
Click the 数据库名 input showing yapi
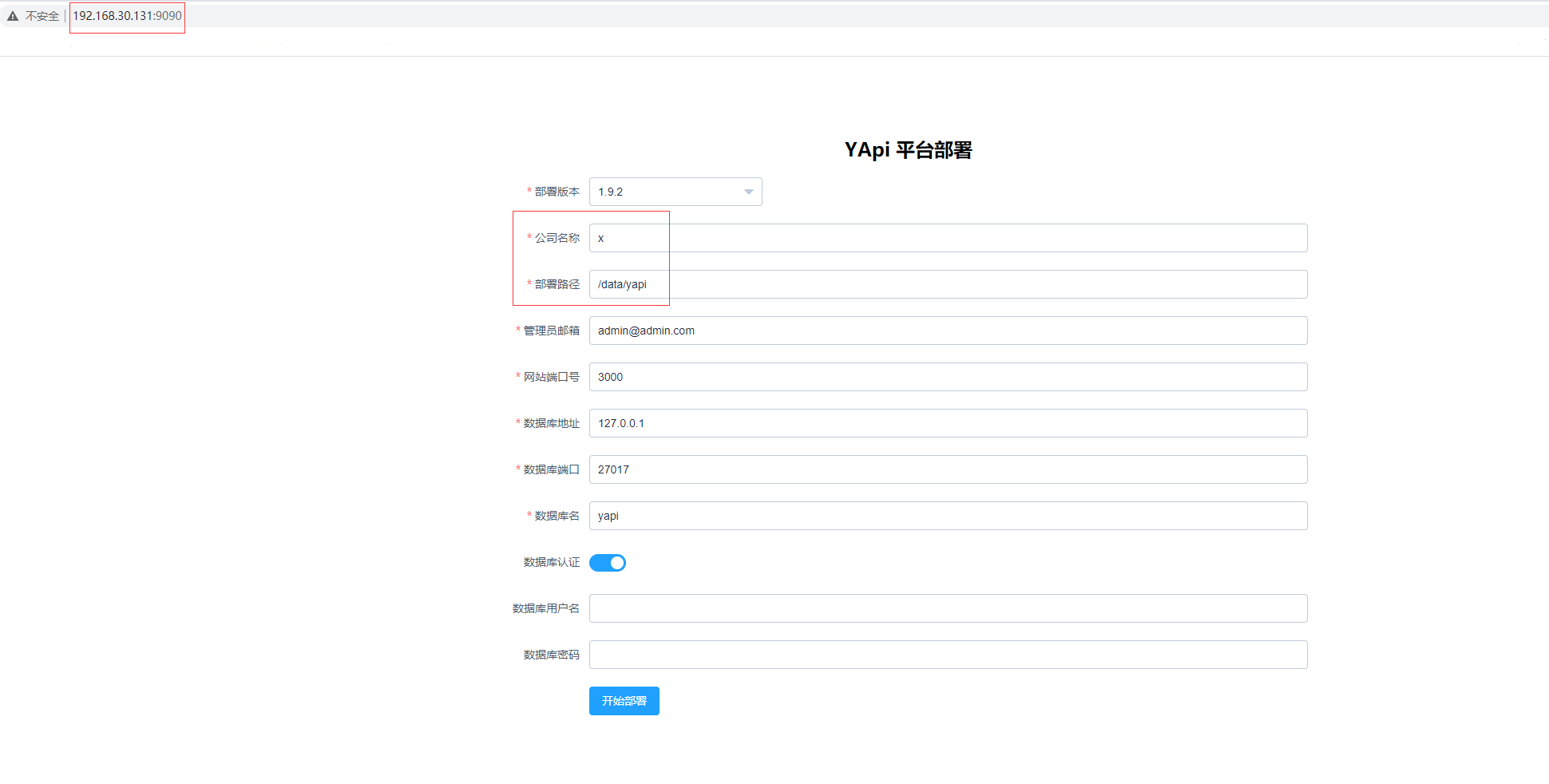pos(948,516)
